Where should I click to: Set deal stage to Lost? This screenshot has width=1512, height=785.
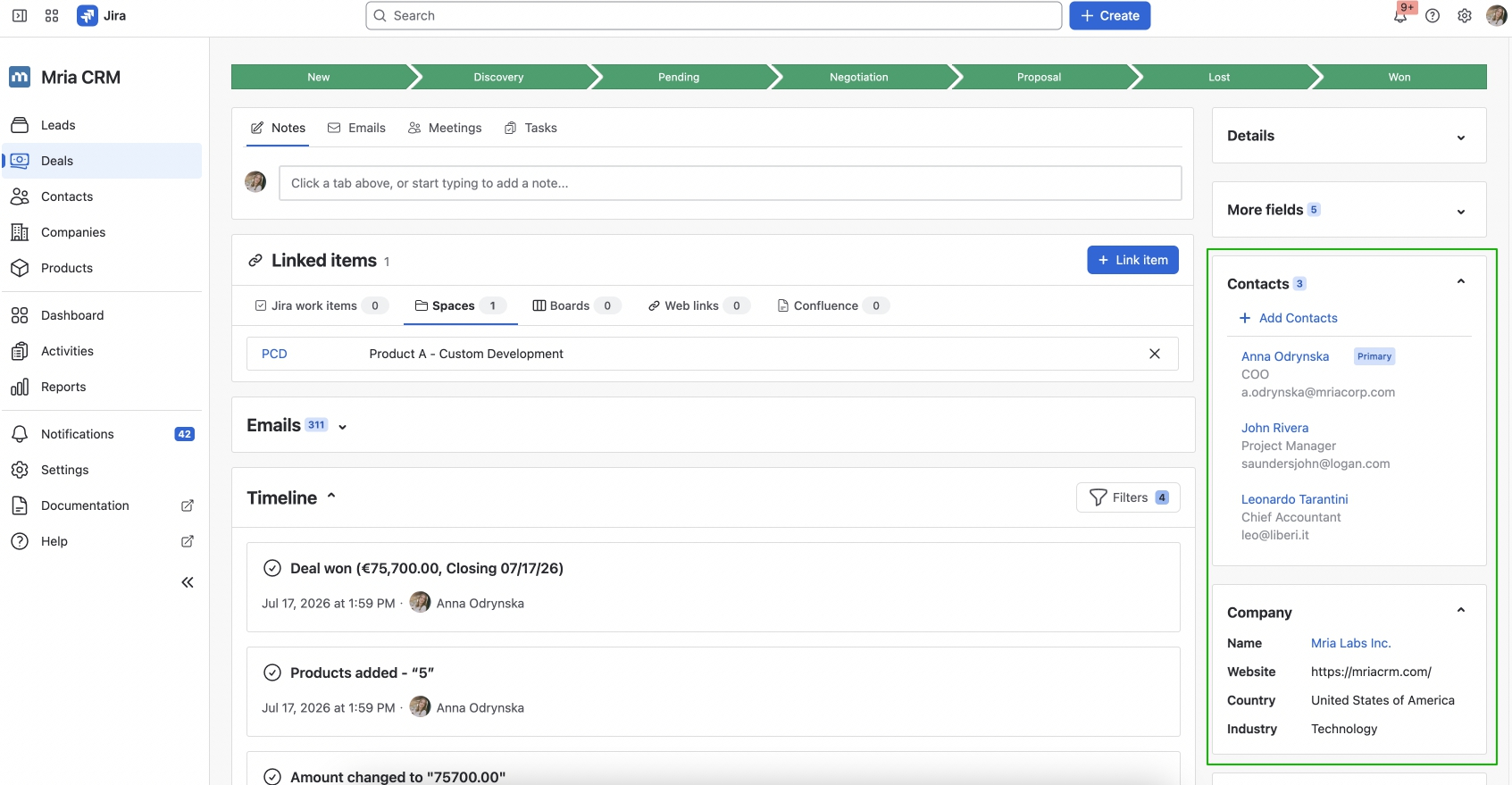1219,77
